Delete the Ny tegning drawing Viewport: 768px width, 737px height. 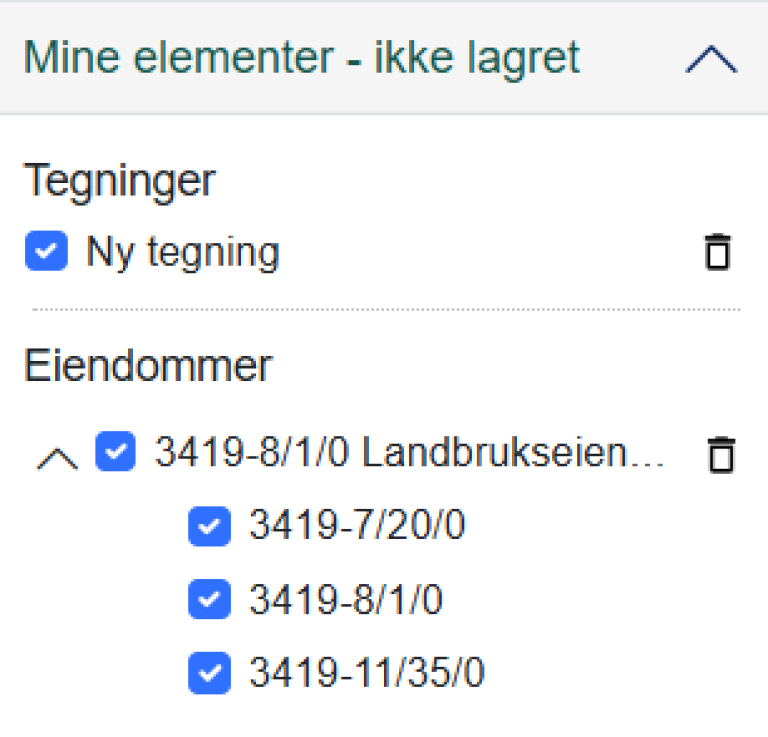718,252
